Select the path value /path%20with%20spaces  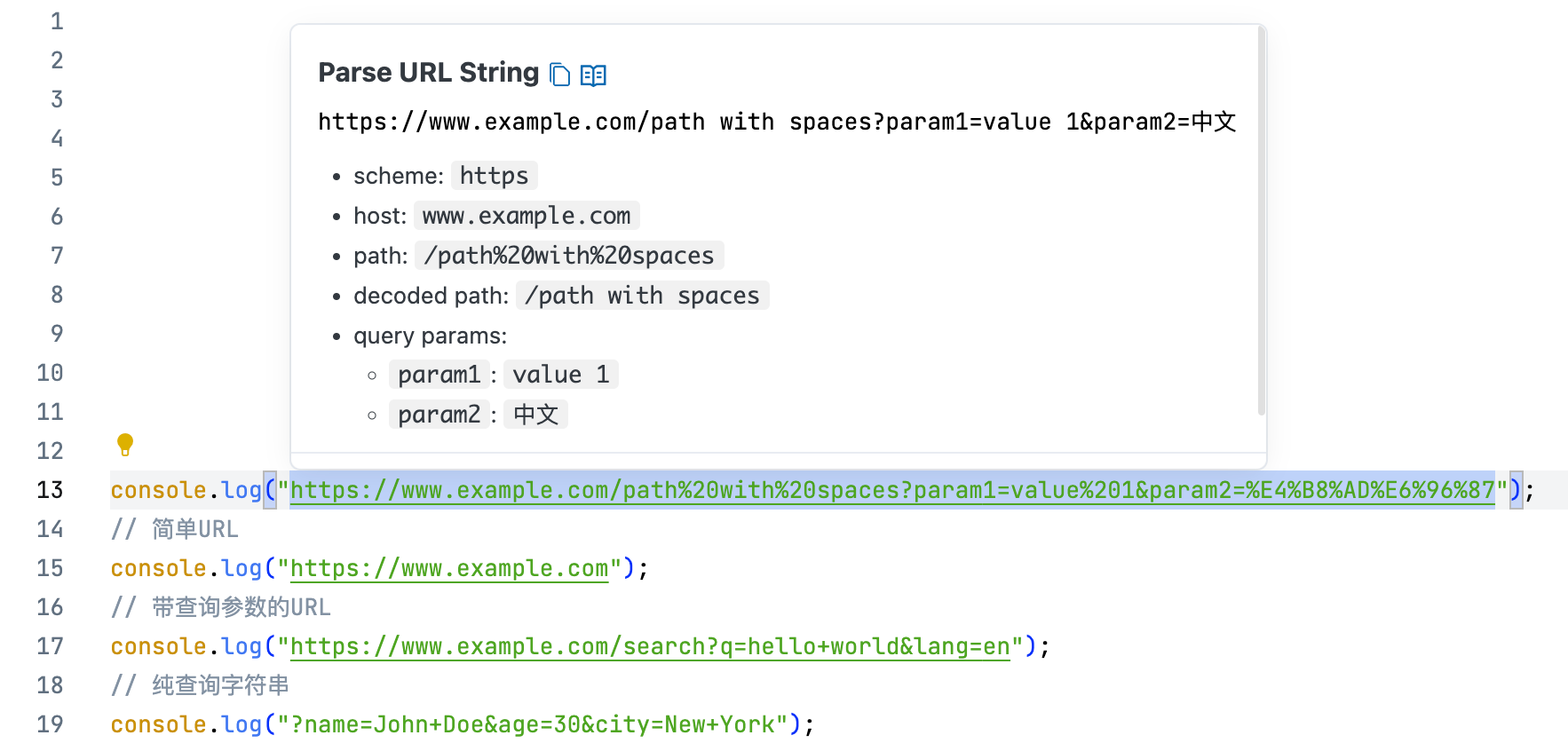click(x=569, y=256)
